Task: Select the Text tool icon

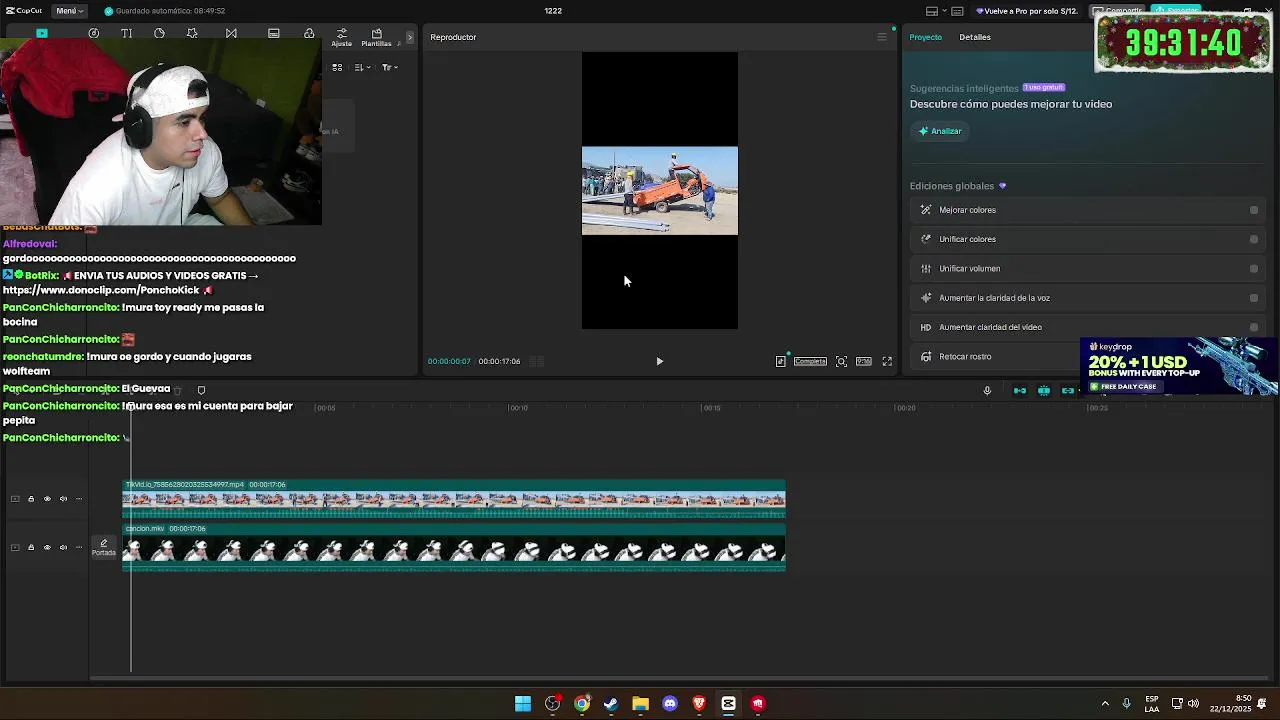Action: [x=126, y=33]
